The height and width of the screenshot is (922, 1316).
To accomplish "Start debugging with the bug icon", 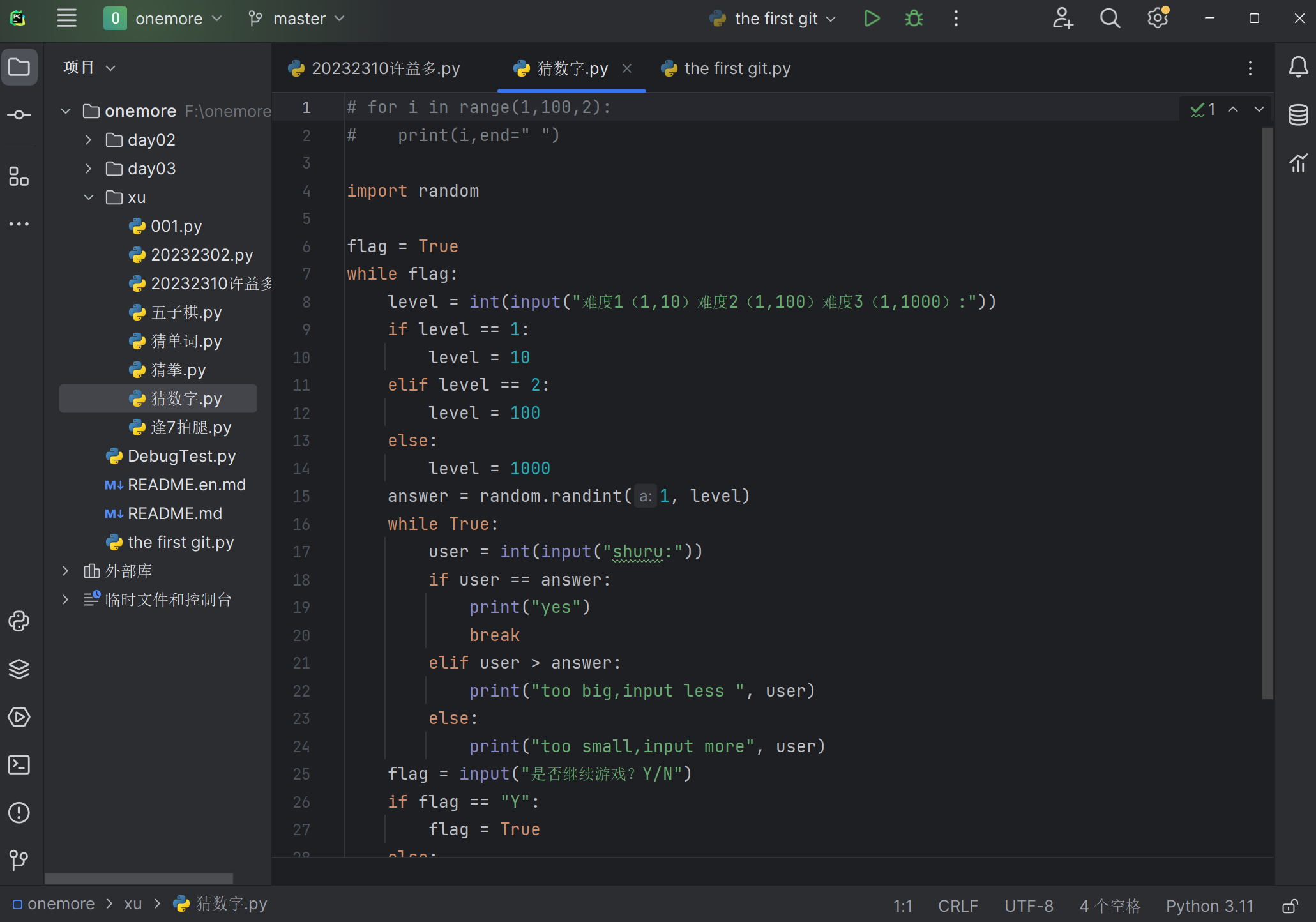I will [914, 19].
